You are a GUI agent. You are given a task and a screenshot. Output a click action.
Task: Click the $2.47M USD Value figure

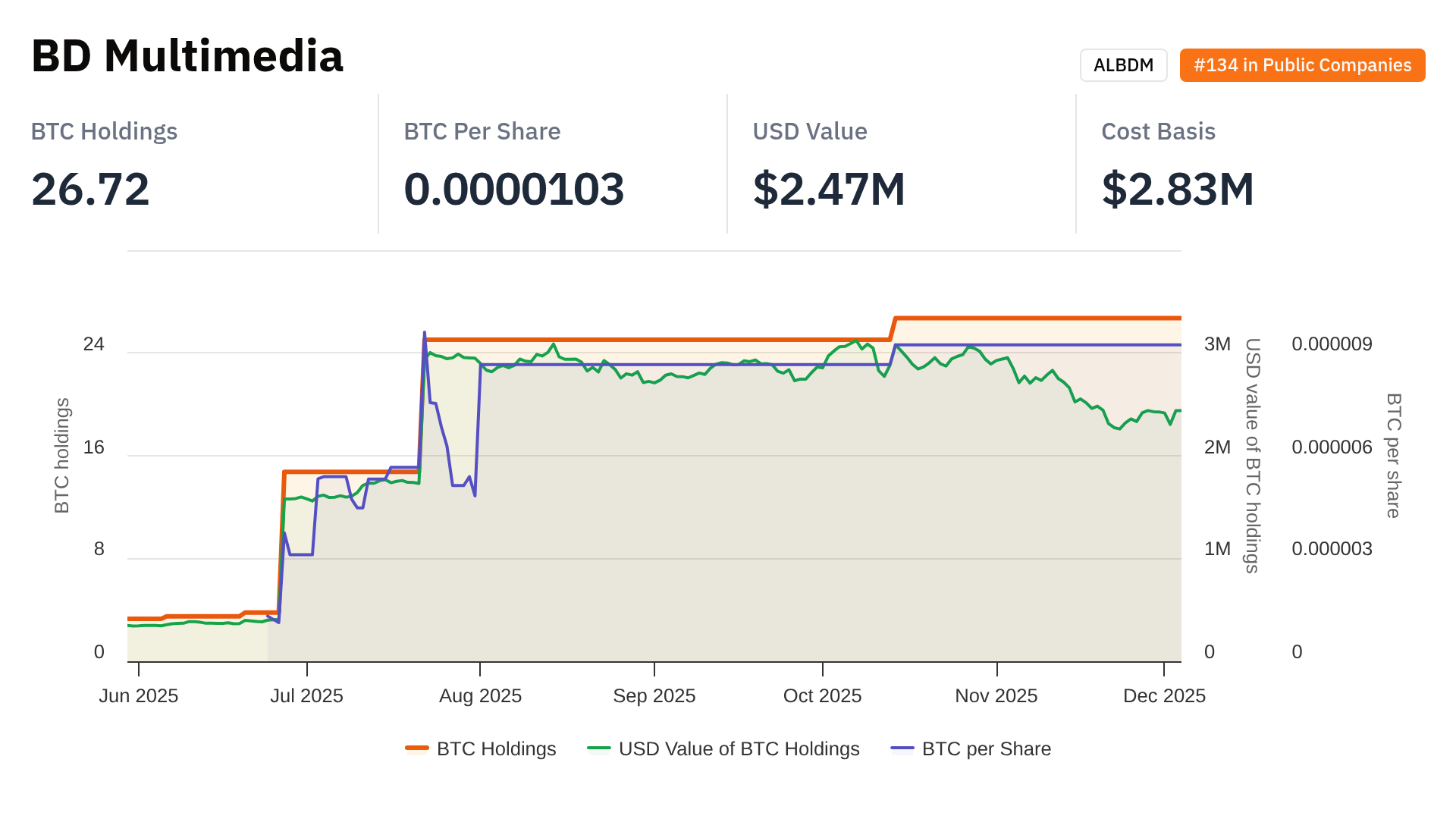click(829, 189)
